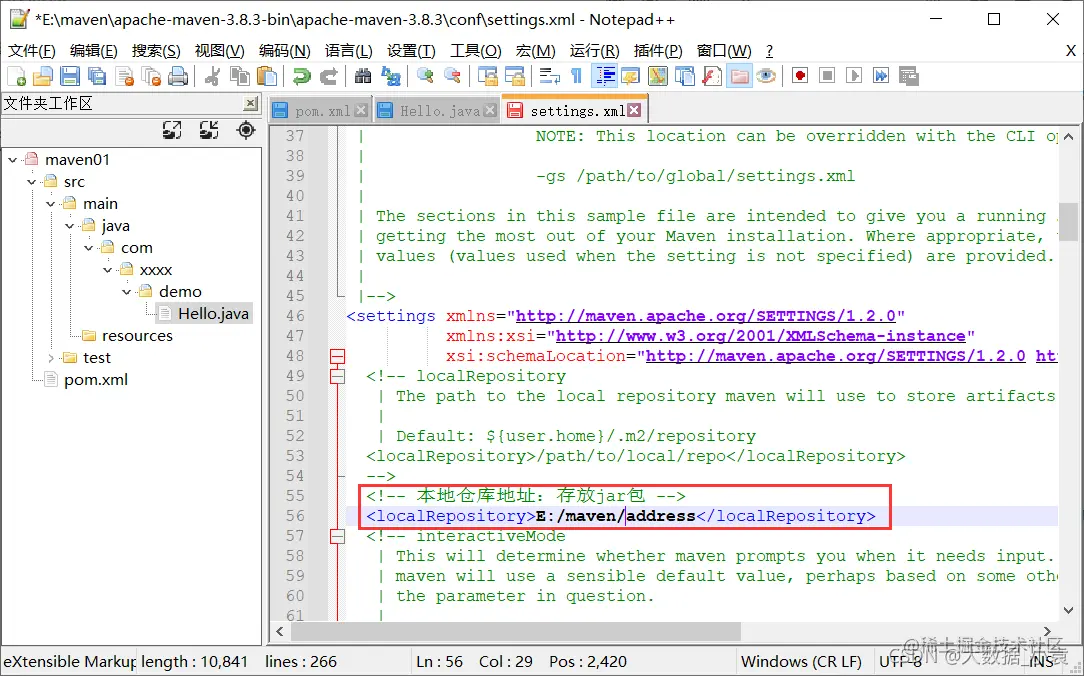The height and width of the screenshot is (676, 1084).
Task: Cut selection with scissors icon
Action: [212, 76]
